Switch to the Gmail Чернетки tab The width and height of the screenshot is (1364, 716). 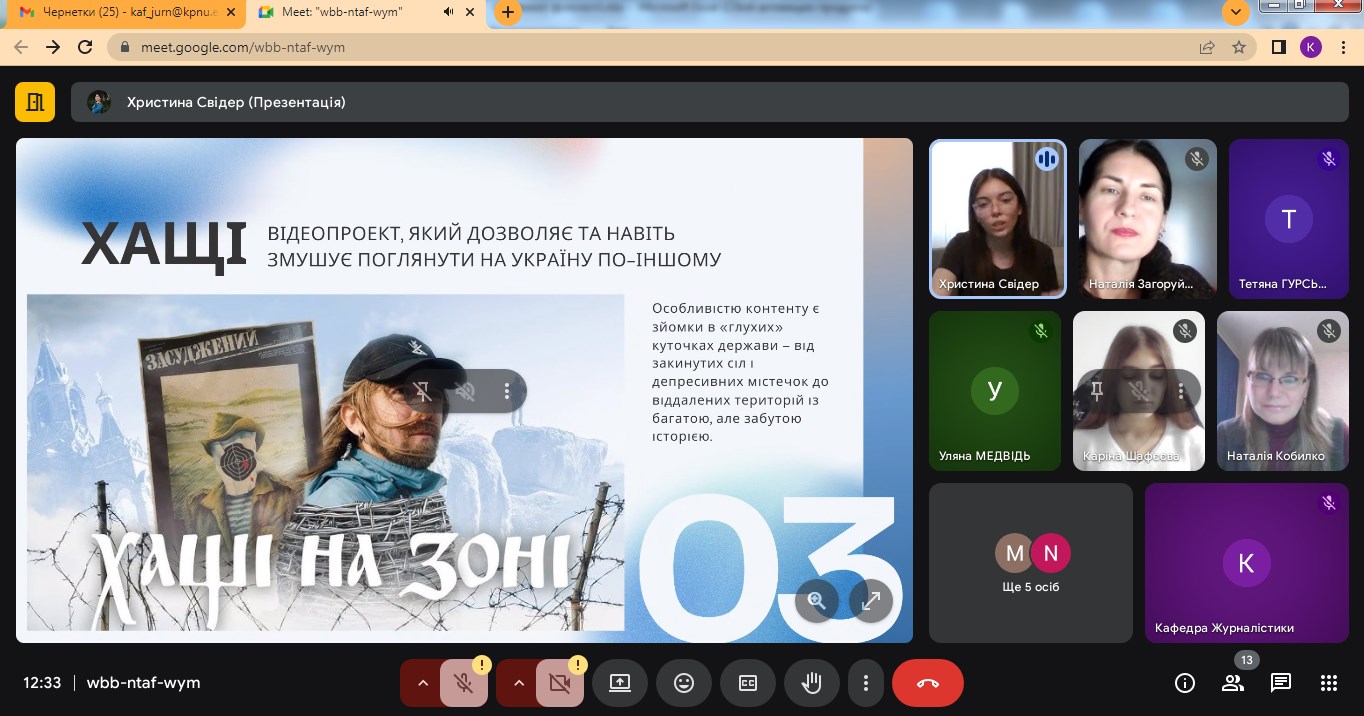pyautogui.click(x=125, y=12)
